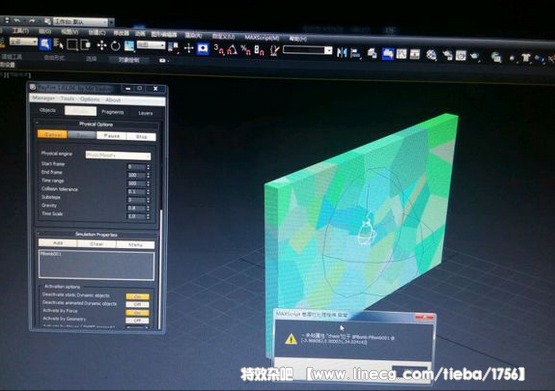Switch to the Fragments tab in RayFire

pos(113,112)
